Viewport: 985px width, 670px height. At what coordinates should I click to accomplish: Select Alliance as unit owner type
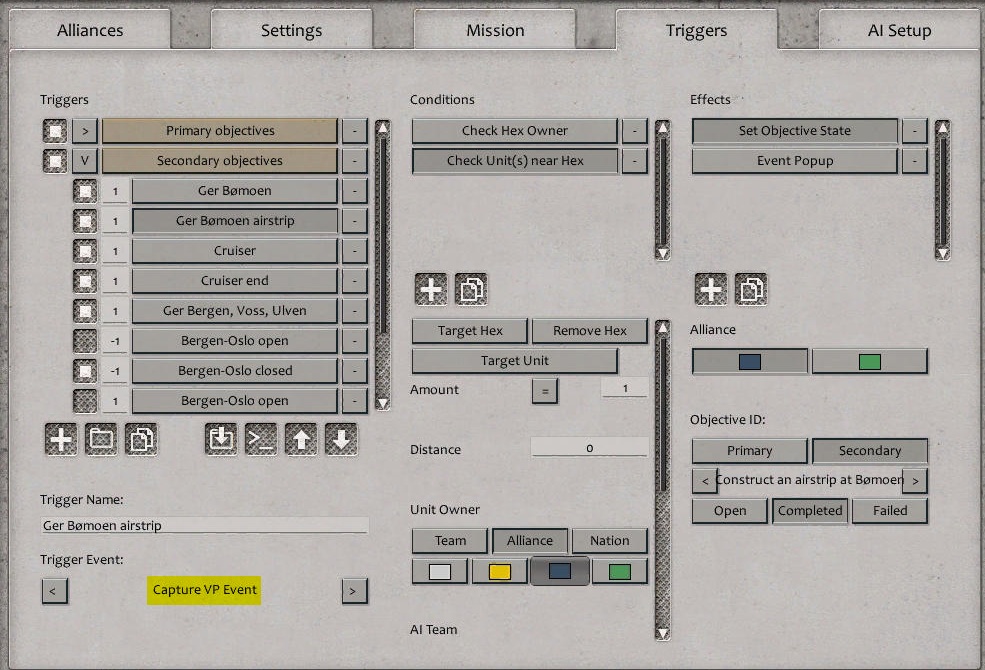coord(530,541)
